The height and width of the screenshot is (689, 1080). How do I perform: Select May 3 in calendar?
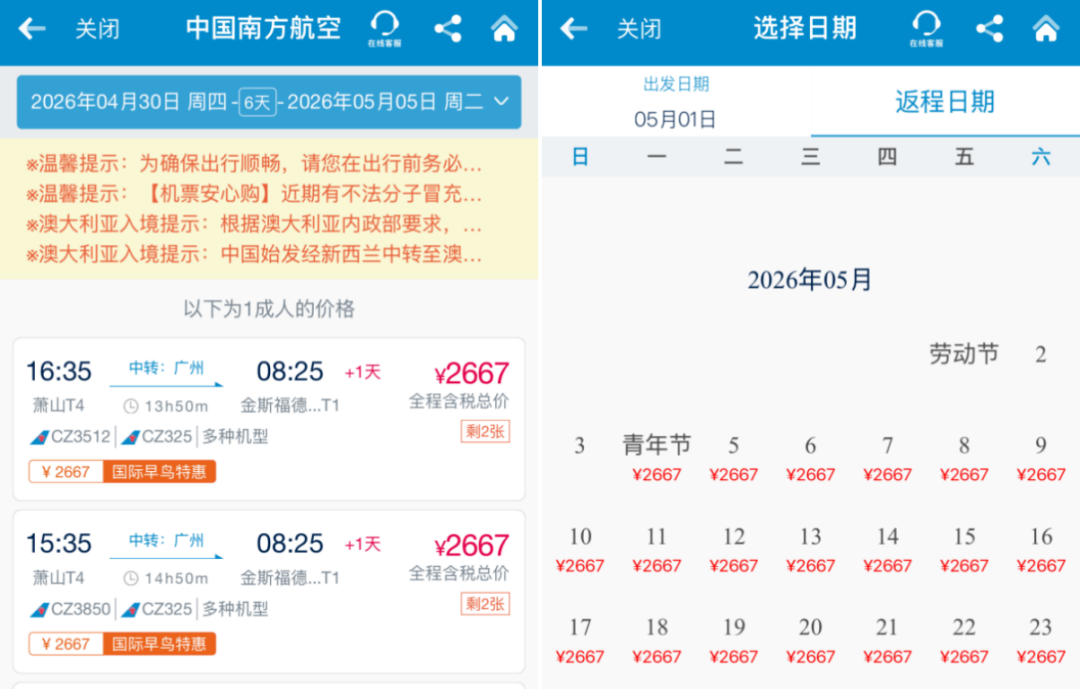[x=580, y=446]
